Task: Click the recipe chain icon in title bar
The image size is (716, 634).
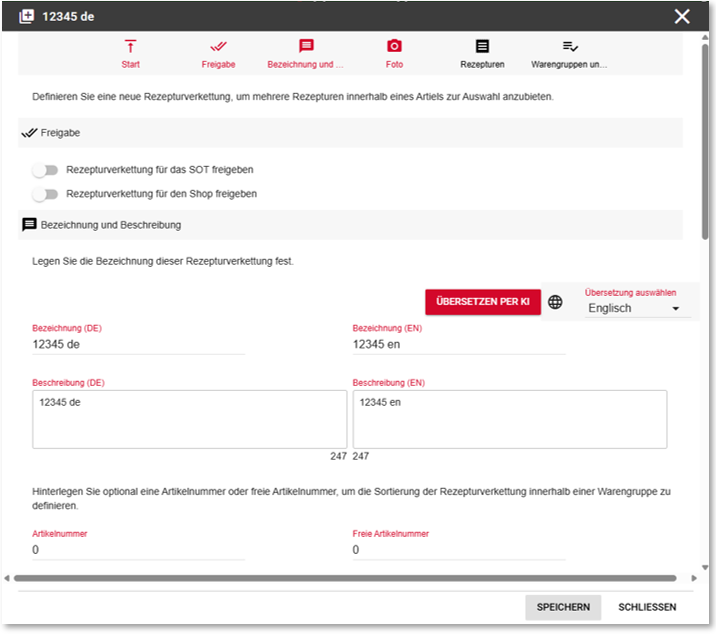Action: [x=26, y=16]
